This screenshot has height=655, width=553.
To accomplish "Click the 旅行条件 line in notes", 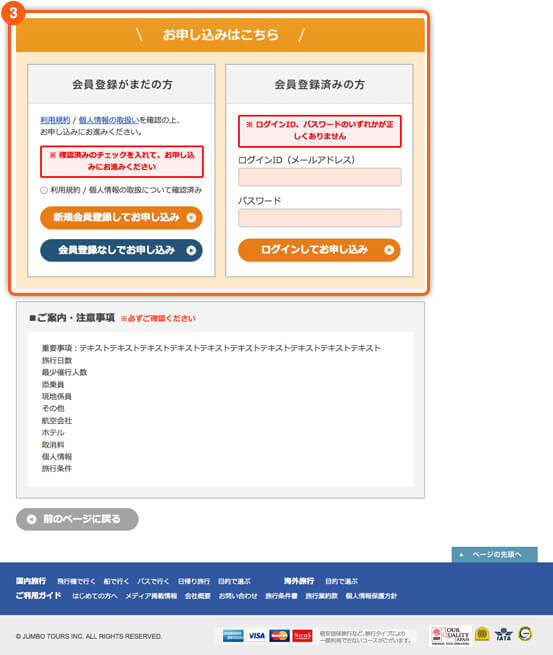I will [57, 469].
